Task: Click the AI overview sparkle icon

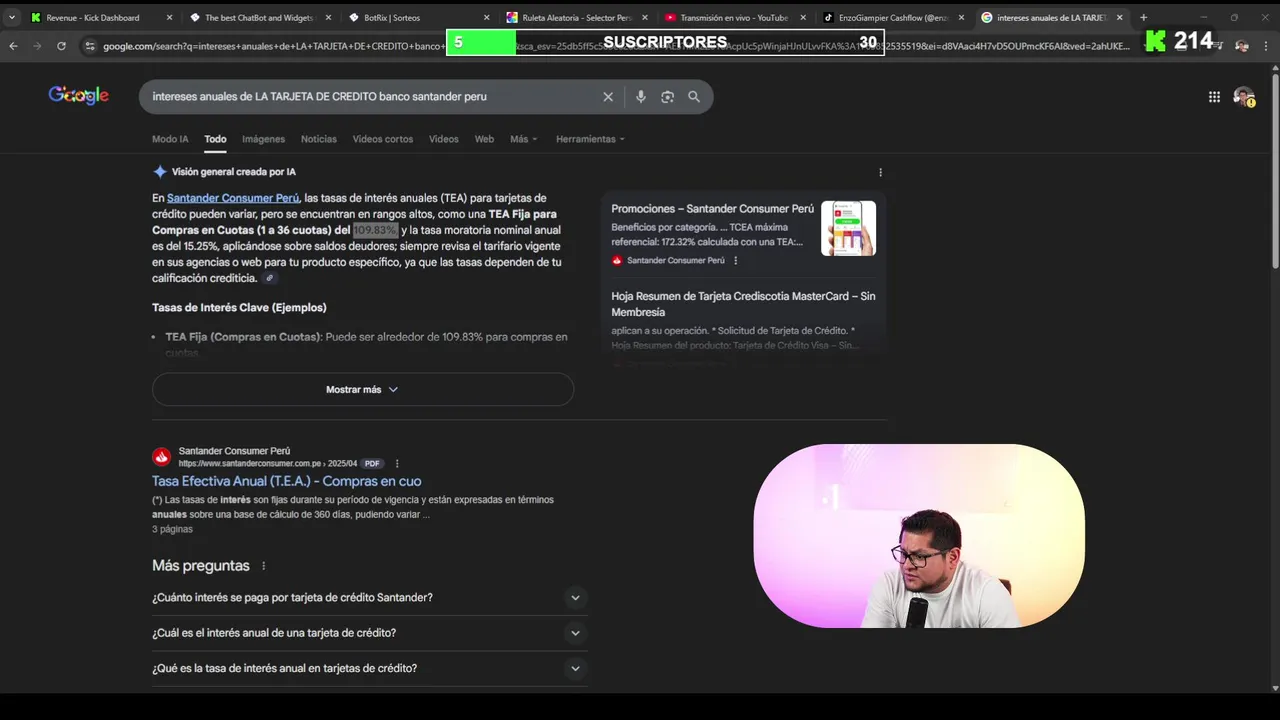Action: pyautogui.click(x=160, y=172)
